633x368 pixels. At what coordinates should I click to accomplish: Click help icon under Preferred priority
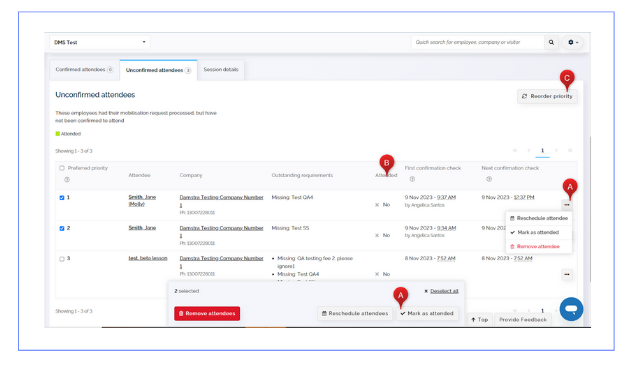click(67, 180)
